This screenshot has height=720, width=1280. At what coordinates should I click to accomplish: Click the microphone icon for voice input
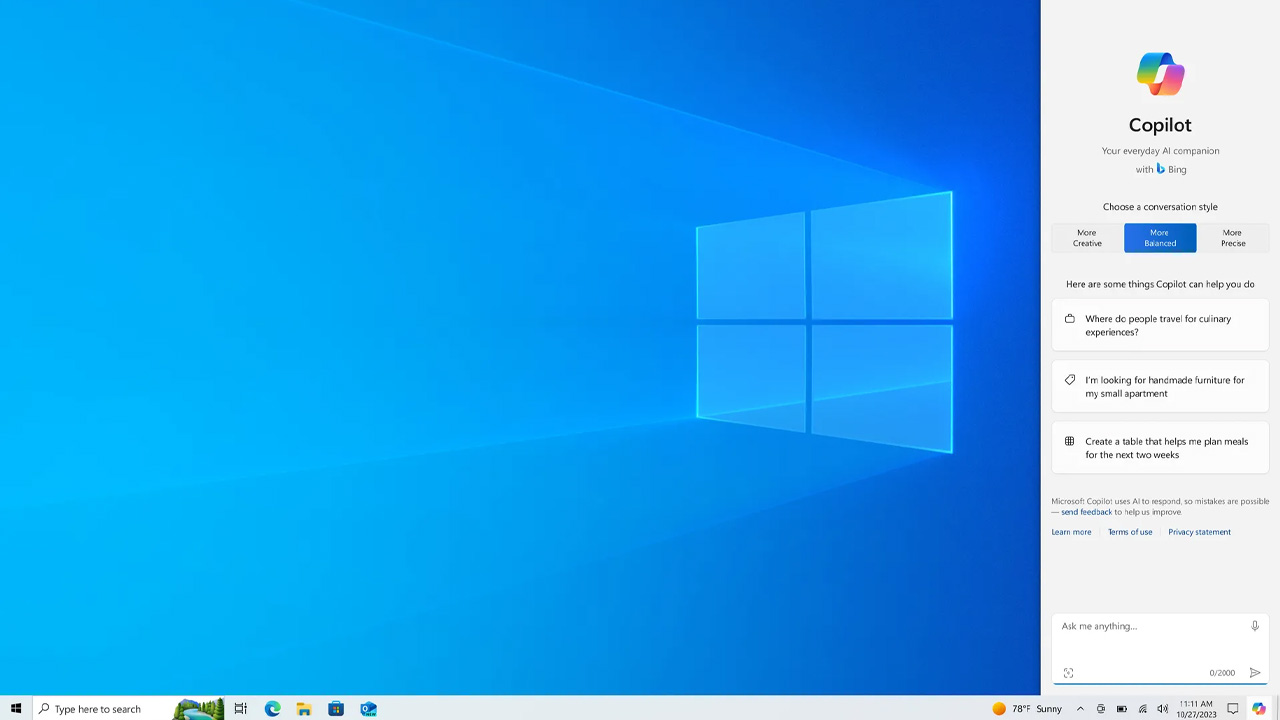click(1255, 625)
